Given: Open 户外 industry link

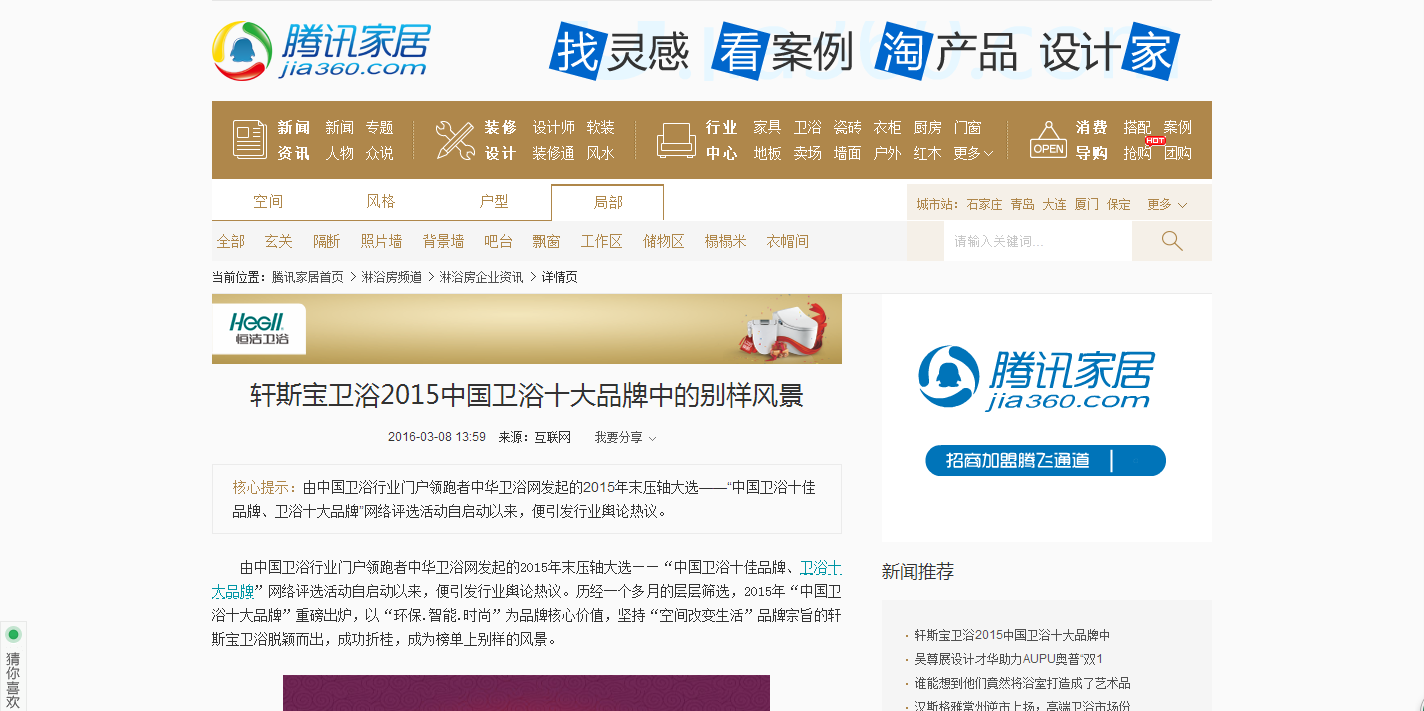Looking at the screenshot, I should [887, 153].
